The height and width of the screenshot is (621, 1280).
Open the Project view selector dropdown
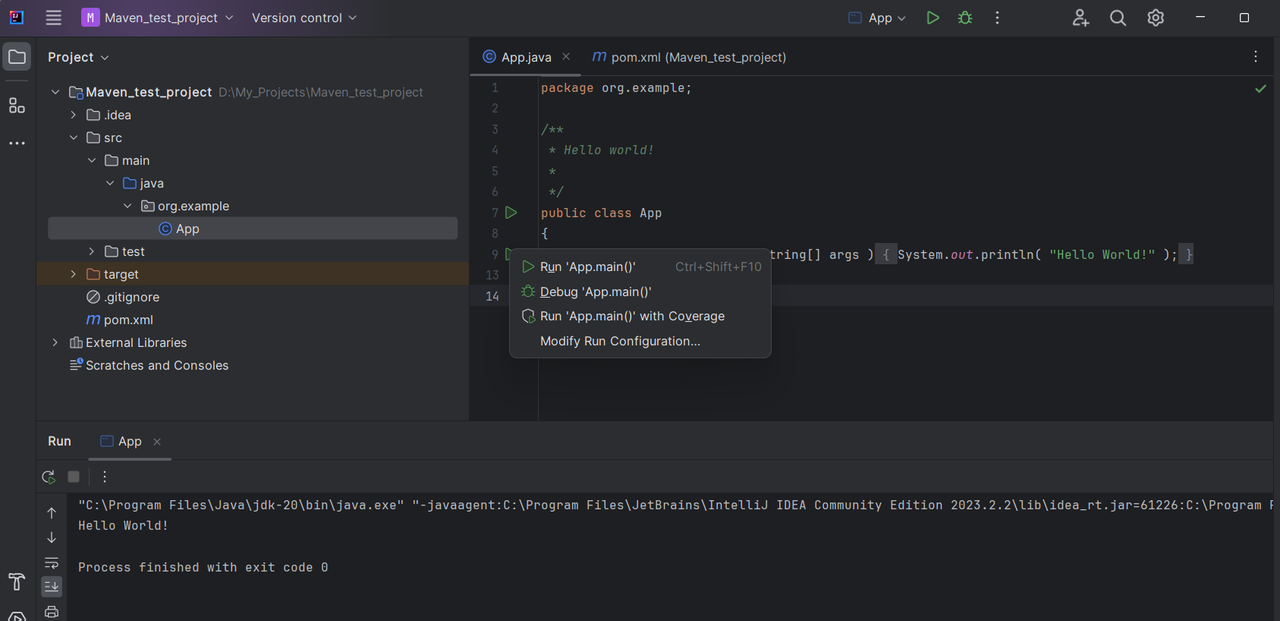[x=79, y=57]
